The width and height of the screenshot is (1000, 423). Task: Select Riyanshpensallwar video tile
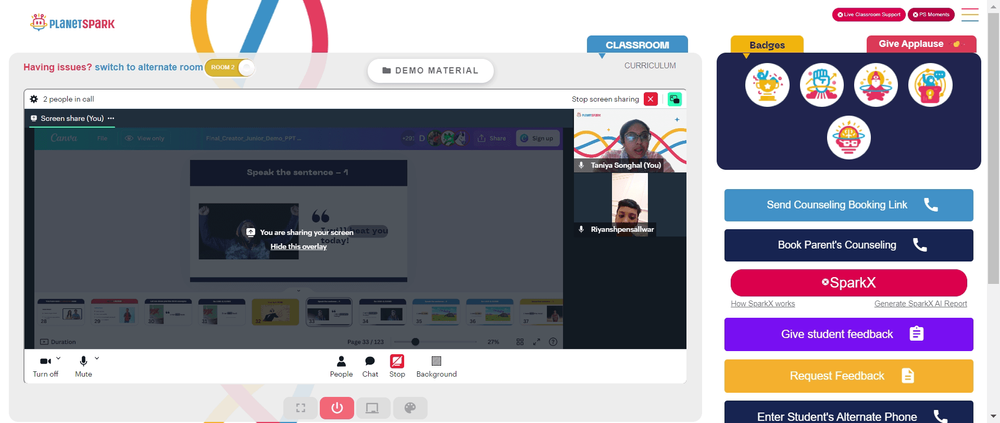tap(630, 204)
